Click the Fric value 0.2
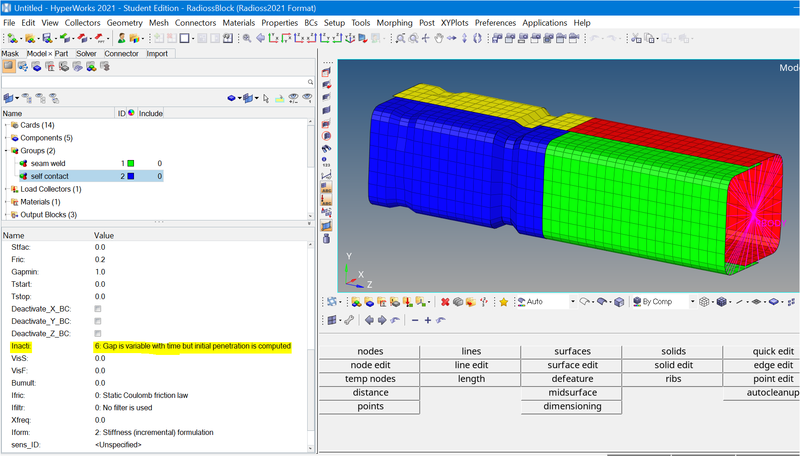 (100, 260)
